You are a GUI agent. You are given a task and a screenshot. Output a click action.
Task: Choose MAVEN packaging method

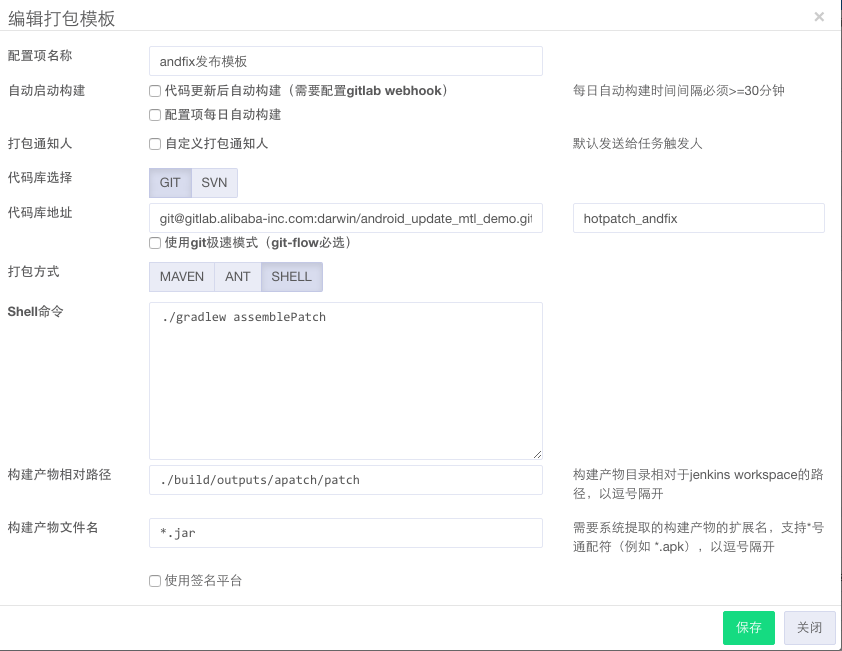click(x=182, y=277)
